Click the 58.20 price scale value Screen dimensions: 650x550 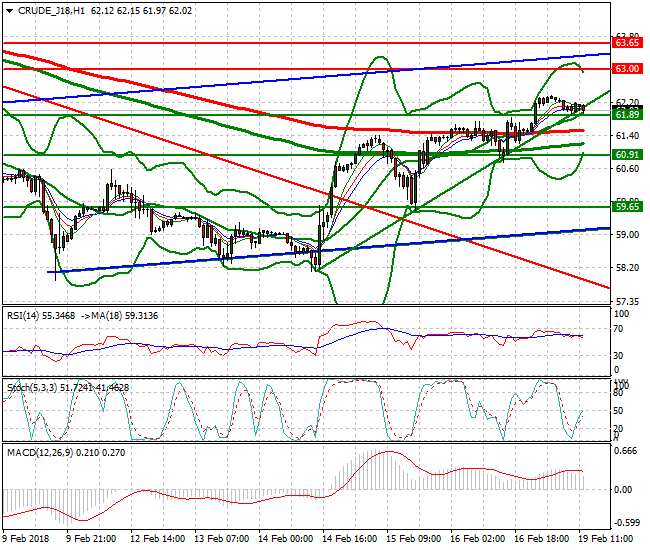pos(627,268)
